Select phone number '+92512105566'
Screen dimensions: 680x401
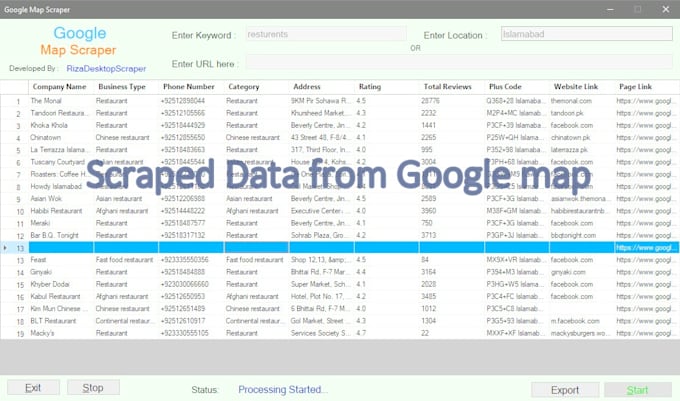(191, 113)
